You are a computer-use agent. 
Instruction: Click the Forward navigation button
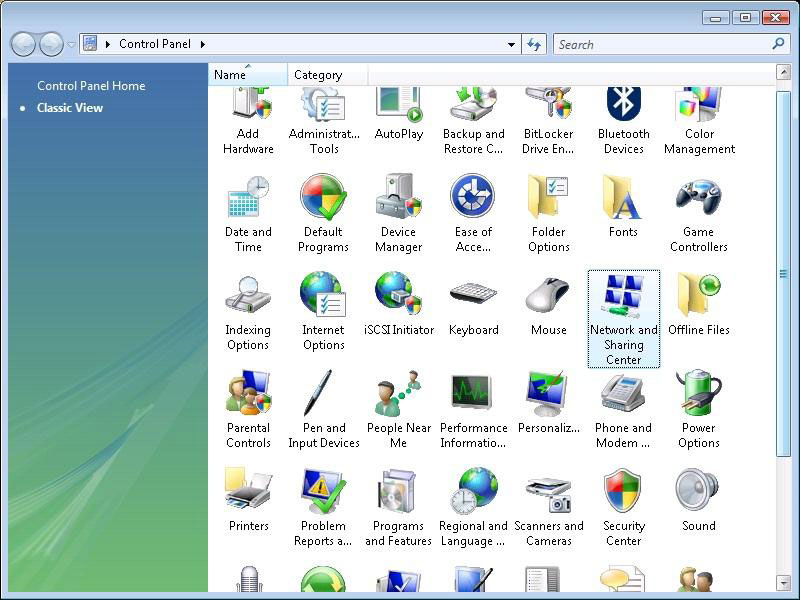(x=52, y=44)
